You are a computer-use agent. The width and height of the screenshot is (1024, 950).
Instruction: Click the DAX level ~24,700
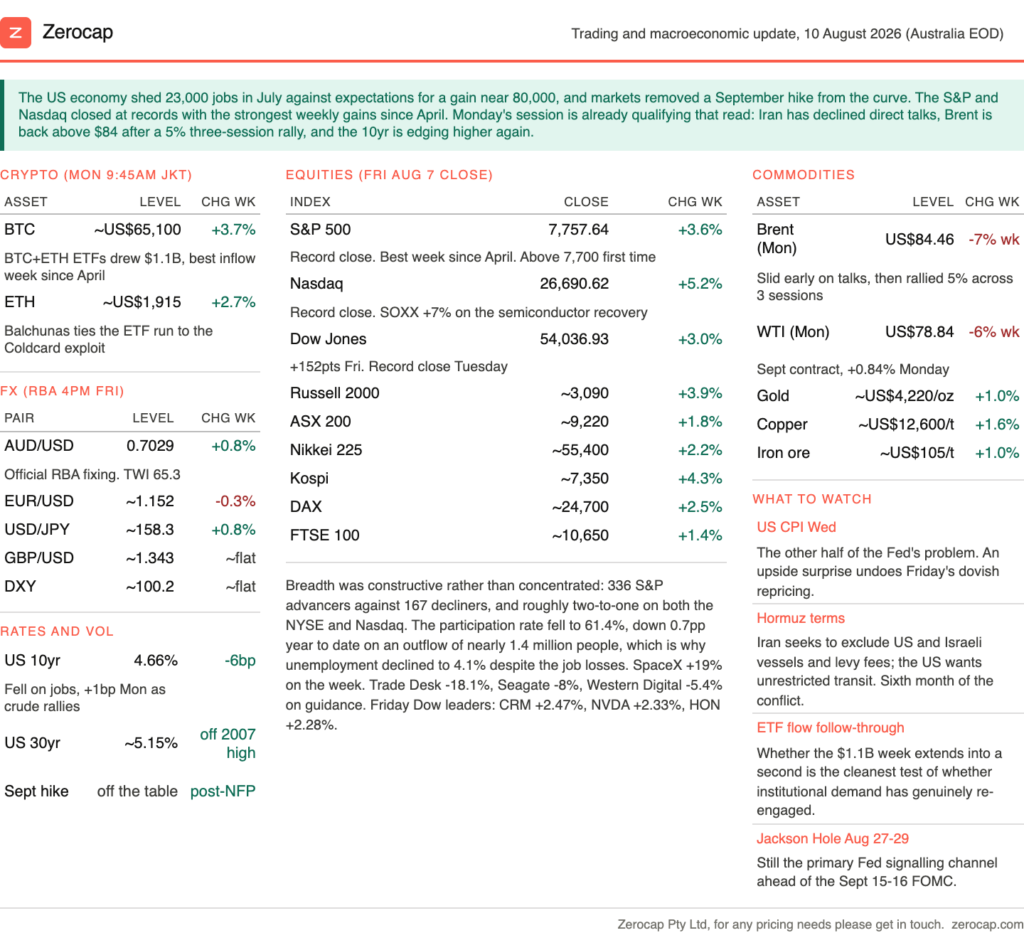coord(580,507)
